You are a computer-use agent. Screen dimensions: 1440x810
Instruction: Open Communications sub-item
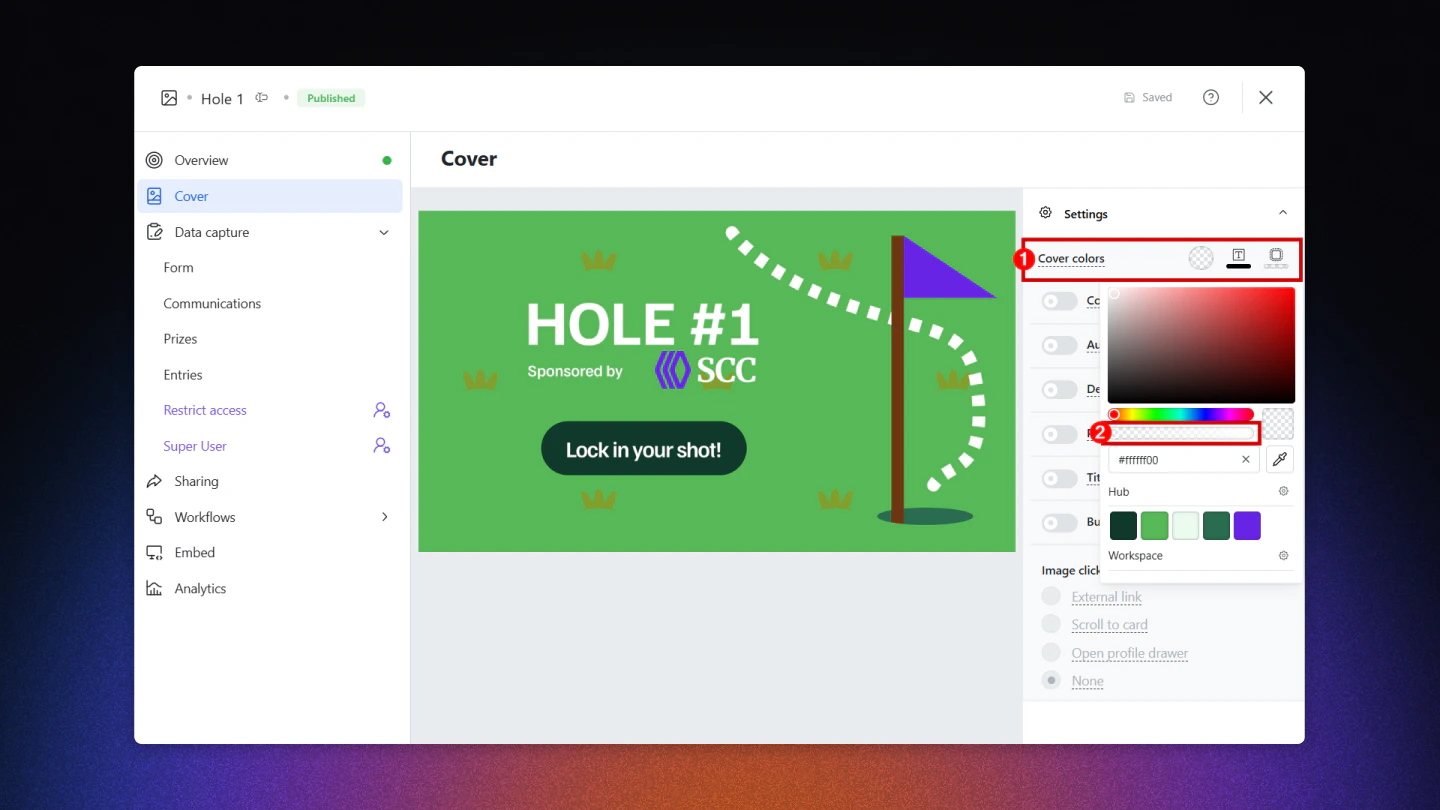click(212, 303)
